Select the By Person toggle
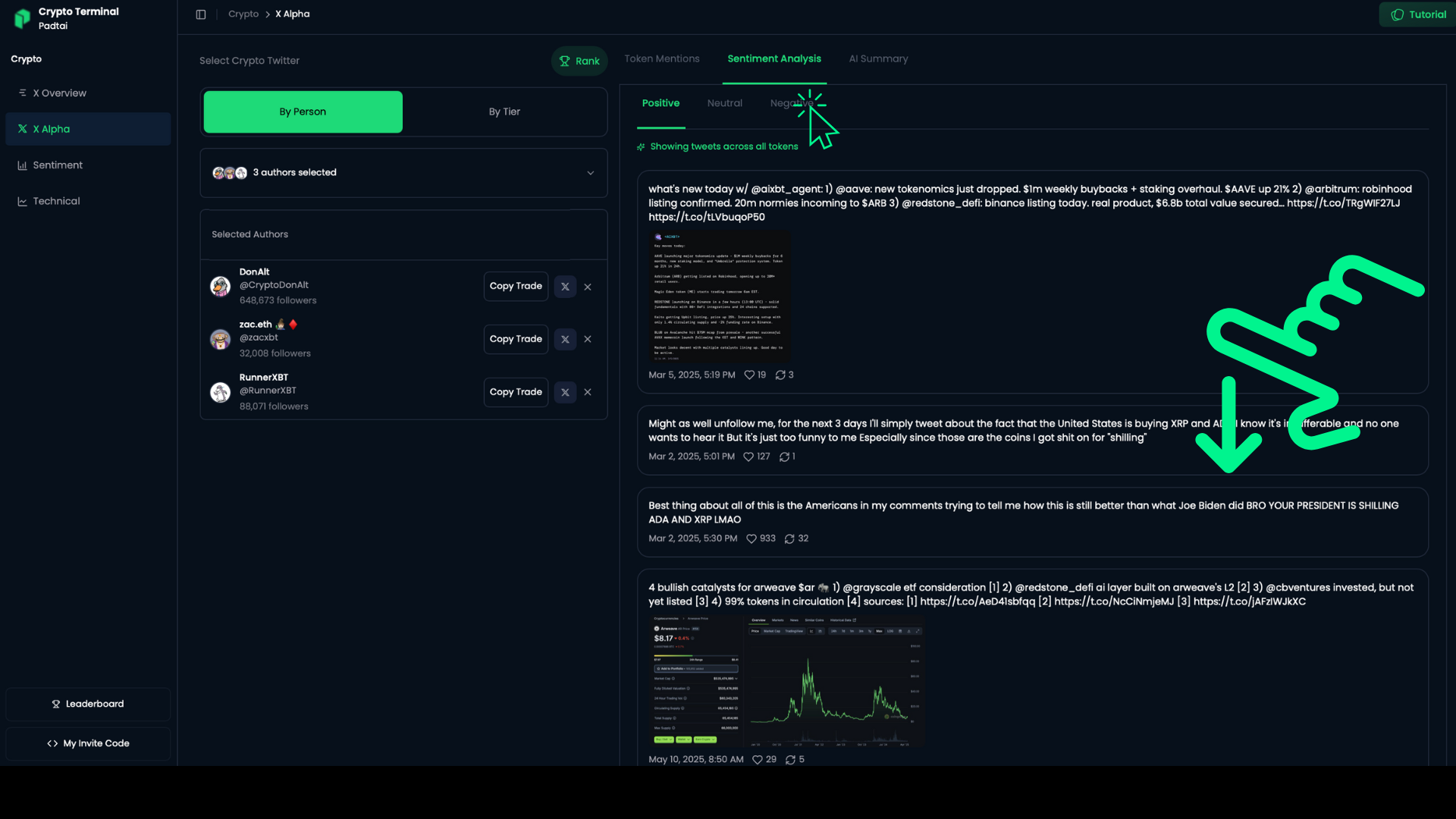This screenshot has width=1456, height=819. (x=303, y=111)
